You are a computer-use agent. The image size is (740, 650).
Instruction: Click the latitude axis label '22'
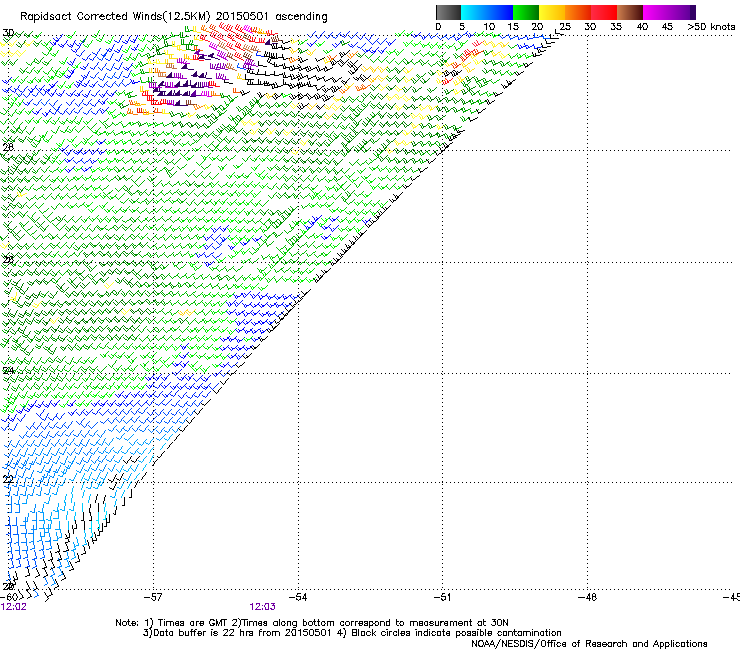(x=8, y=480)
